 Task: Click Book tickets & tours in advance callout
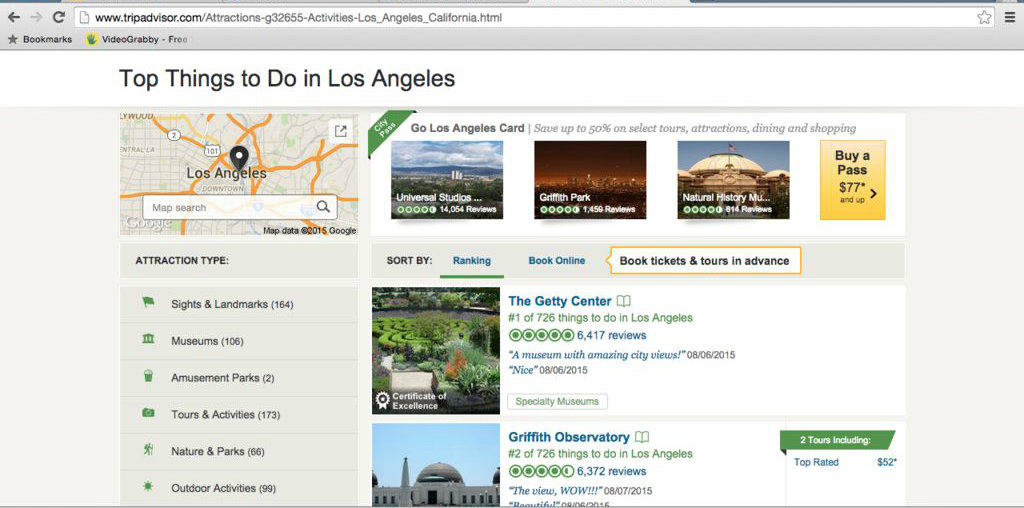705,261
